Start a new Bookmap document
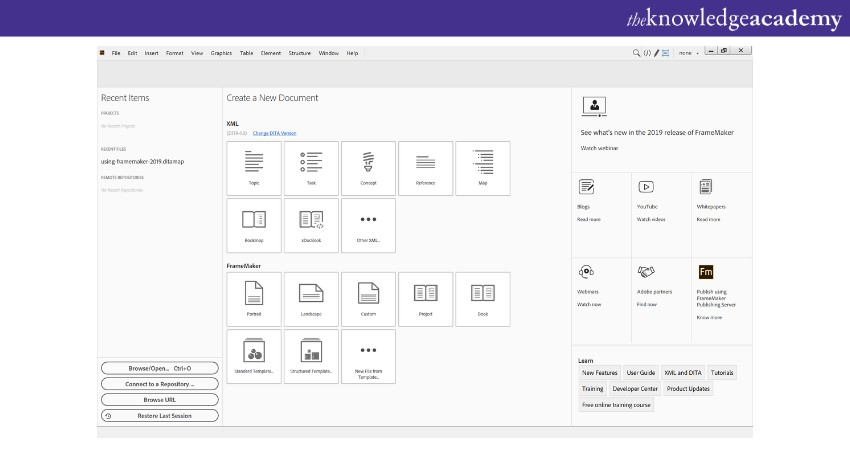850x450 pixels. 254,224
